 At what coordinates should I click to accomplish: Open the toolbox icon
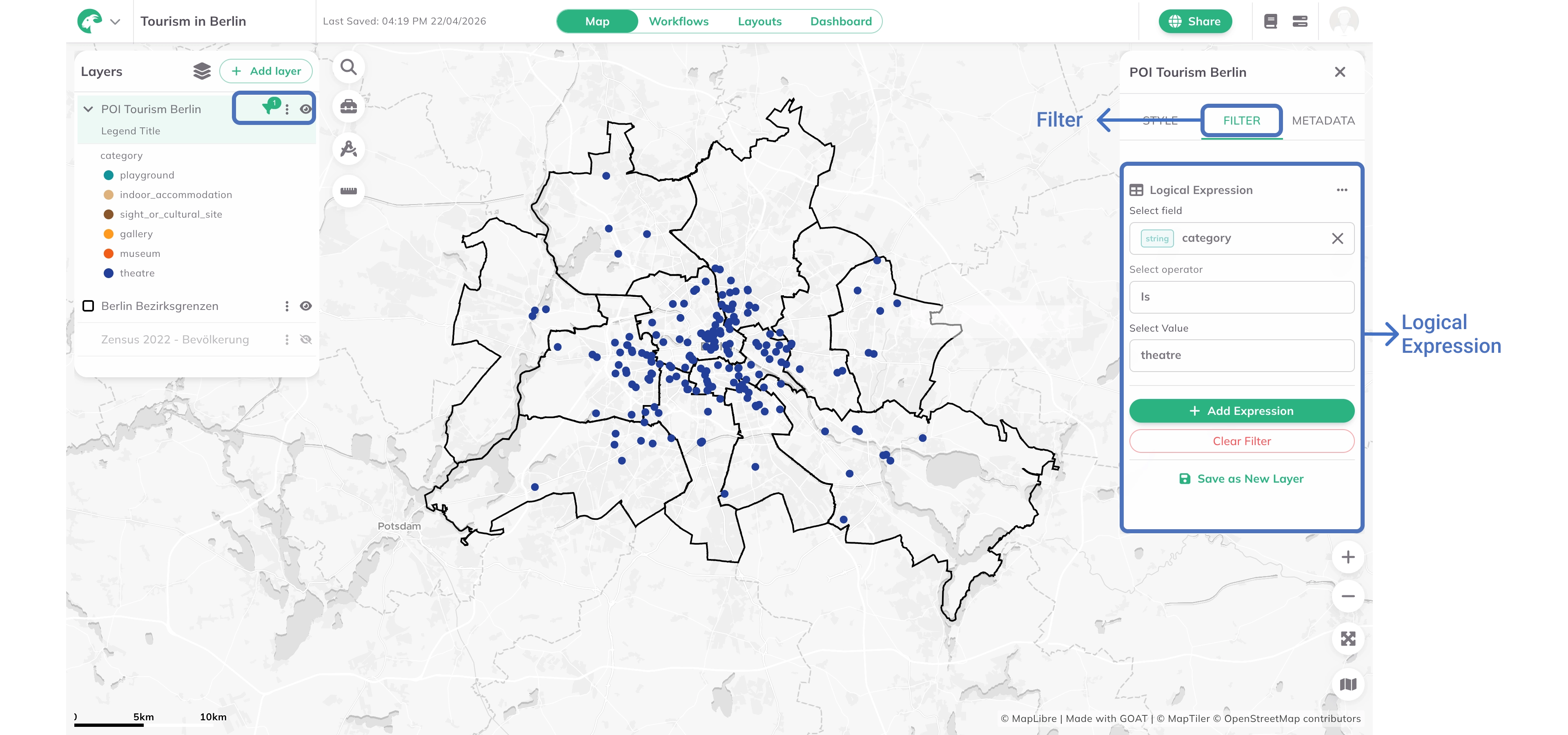pyautogui.click(x=348, y=107)
